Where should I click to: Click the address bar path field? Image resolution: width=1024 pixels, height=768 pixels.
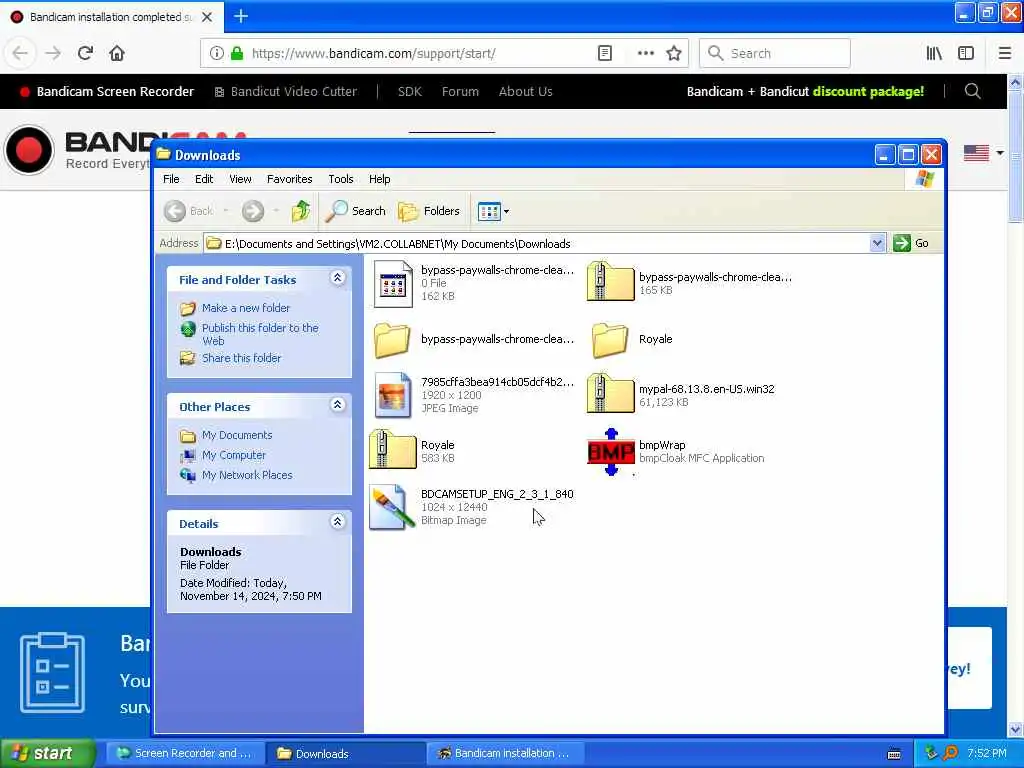coord(536,244)
